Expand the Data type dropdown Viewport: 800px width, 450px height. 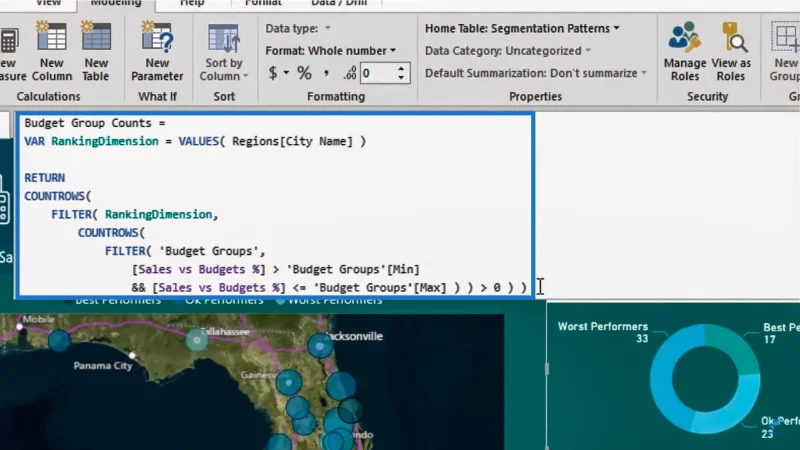[x=298, y=29]
